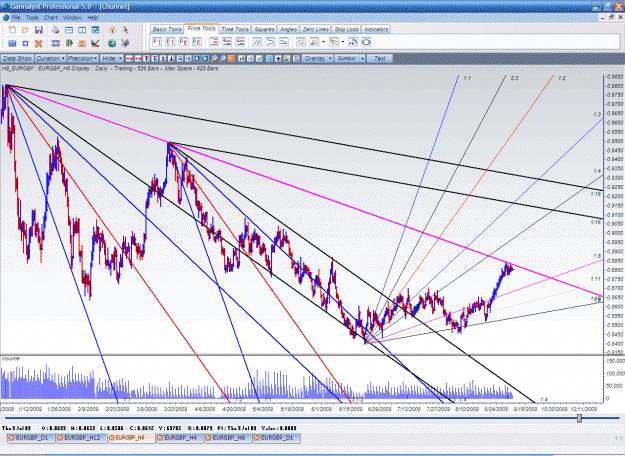The image size is (625, 456).
Task: Click the green globe icon
Action: point(112,43)
